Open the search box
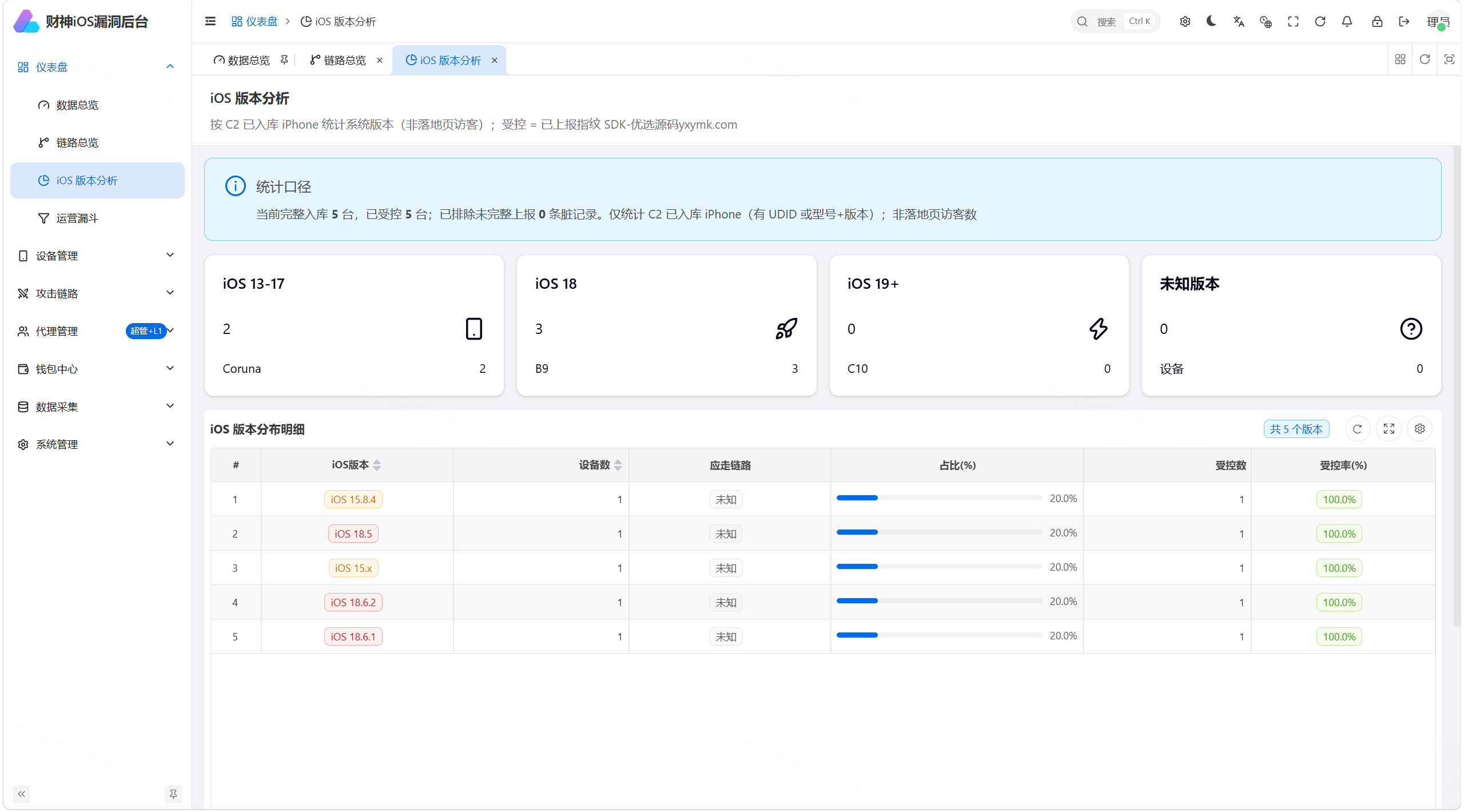The width and height of the screenshot is (1464, 812). click(1114, 21)
